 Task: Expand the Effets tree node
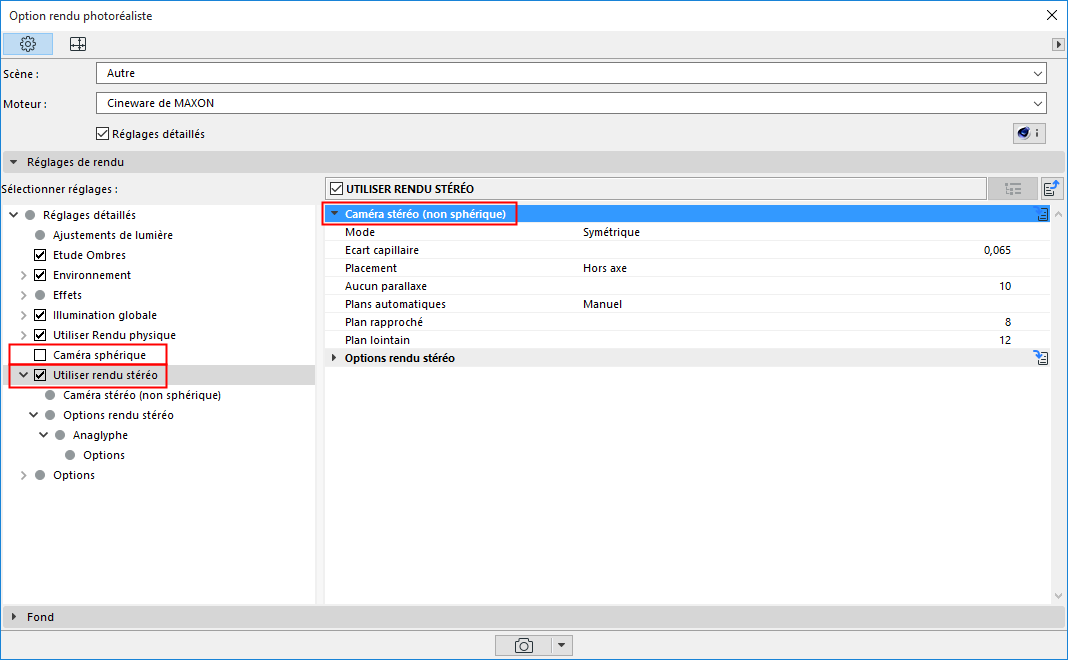coord(23,295)
